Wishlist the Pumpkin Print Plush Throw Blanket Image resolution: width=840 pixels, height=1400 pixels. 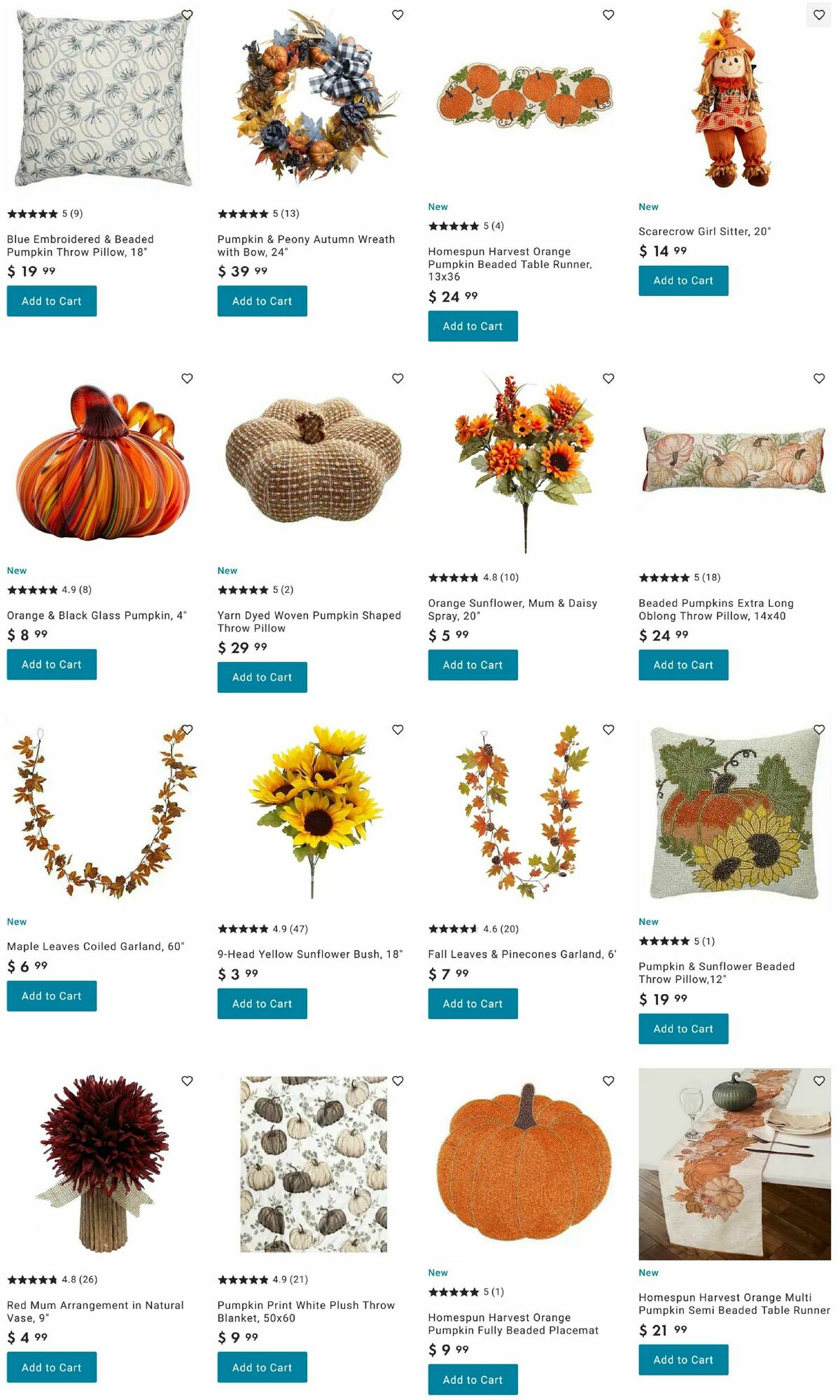tap(398, 1081)
